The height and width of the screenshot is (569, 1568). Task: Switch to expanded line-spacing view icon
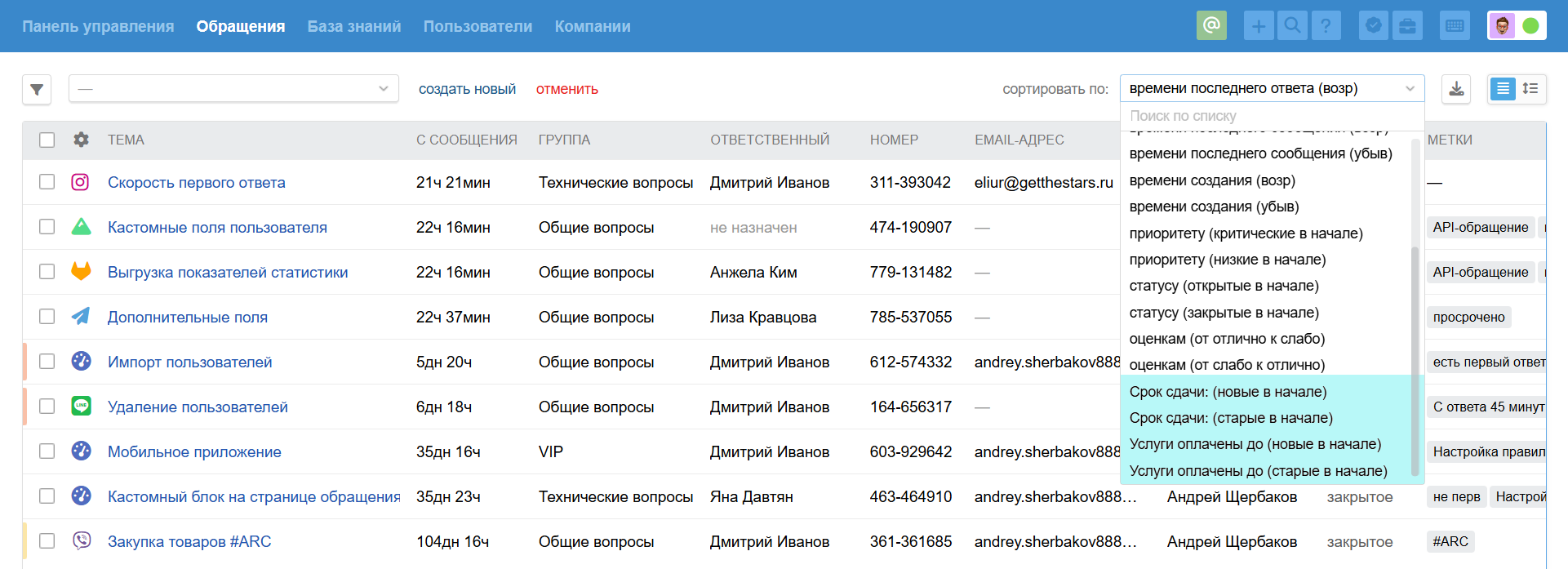pos(1530,88)
